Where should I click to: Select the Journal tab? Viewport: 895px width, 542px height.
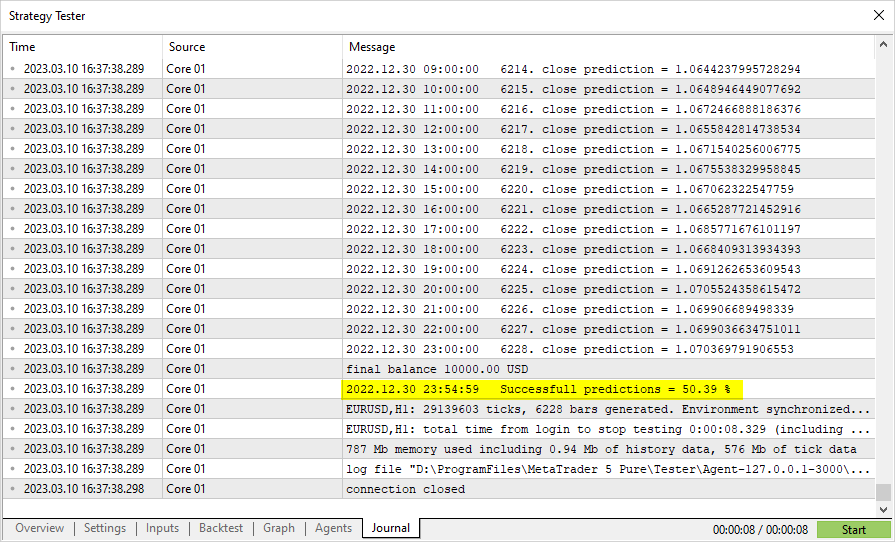(x=391, y=529)
